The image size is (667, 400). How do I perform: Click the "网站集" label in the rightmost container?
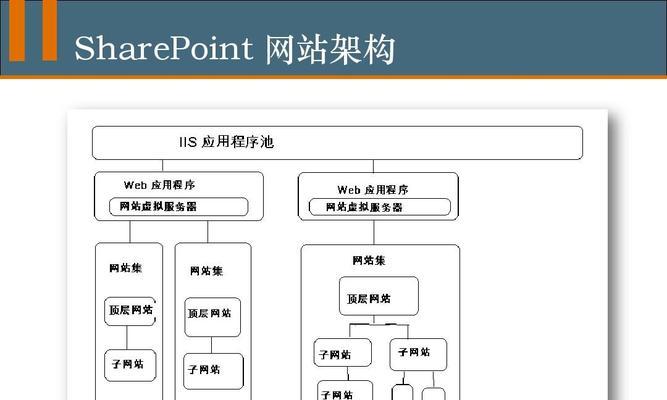pyautogui.click(x=369, y=260)
